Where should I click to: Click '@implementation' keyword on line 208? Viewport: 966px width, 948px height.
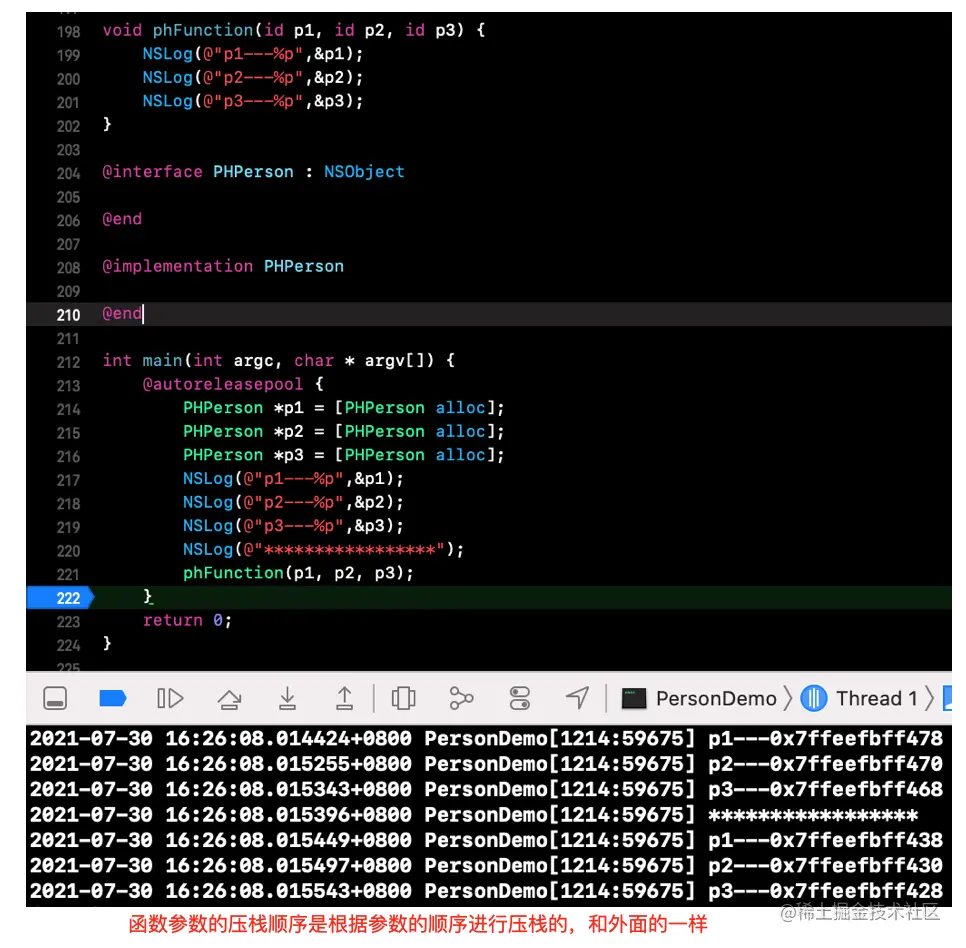[x=177, y=266]
